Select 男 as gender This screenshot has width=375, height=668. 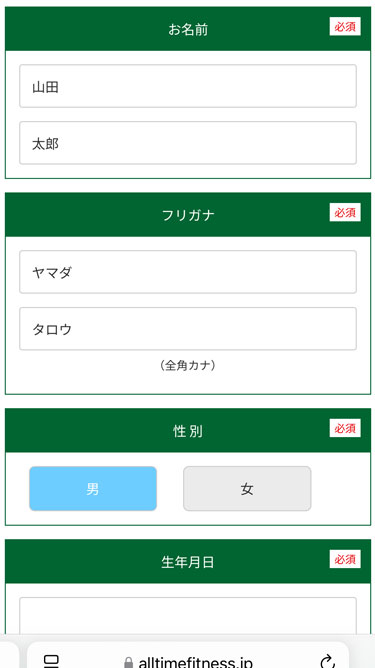(93, 489)
